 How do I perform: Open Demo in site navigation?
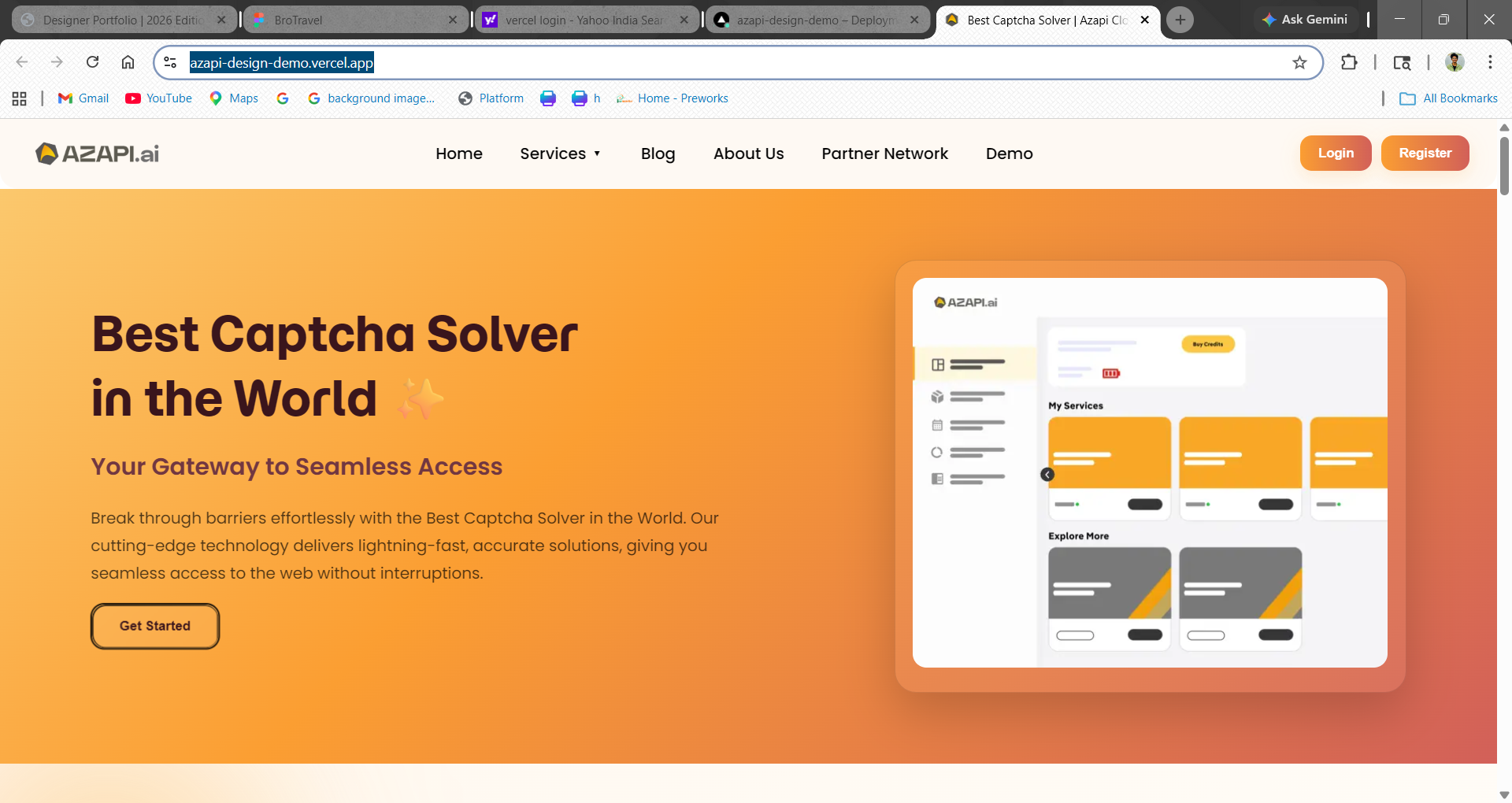point(1010,154)
